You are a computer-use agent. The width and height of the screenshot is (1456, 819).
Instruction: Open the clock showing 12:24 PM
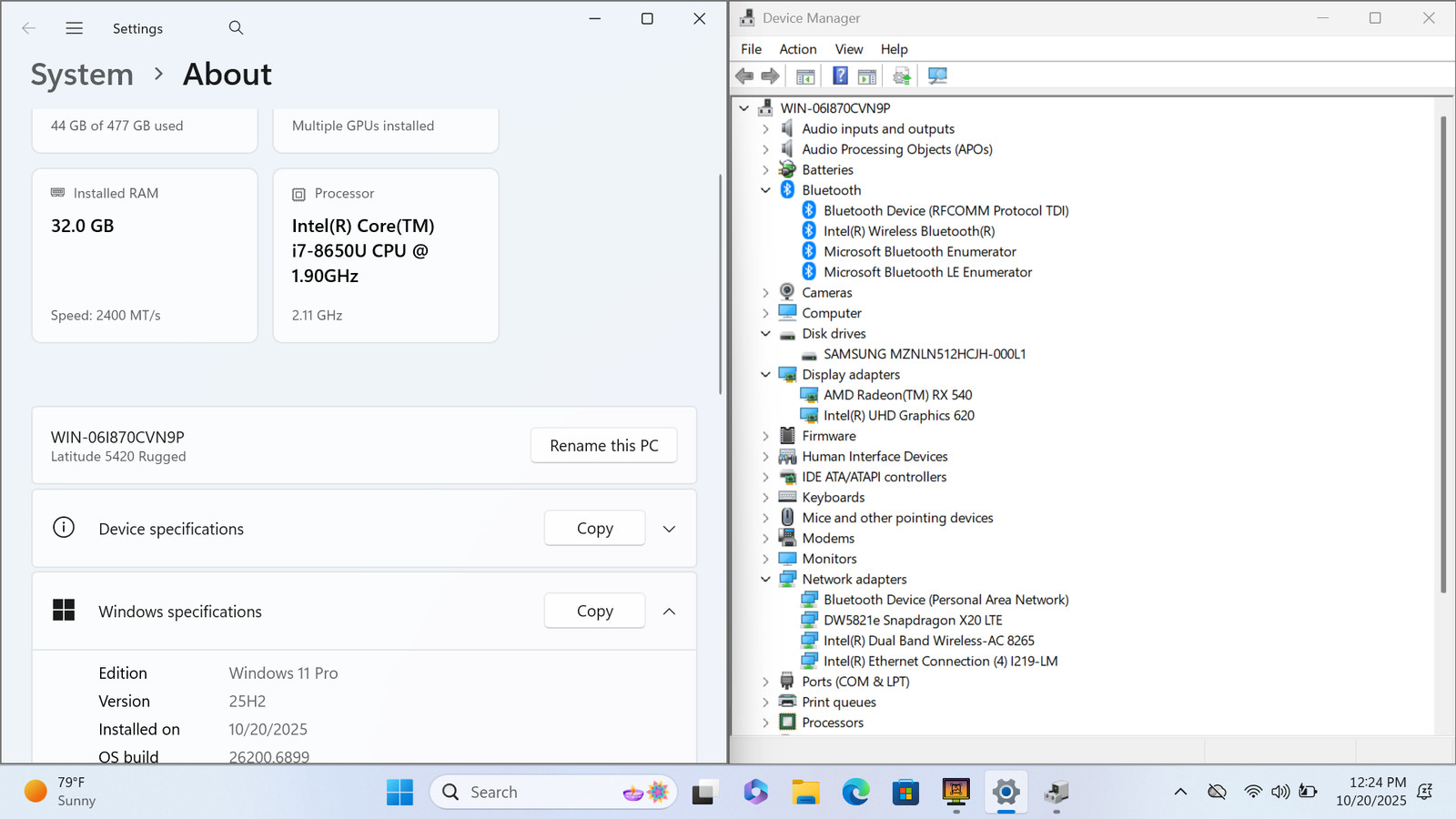coord(1371,792)
